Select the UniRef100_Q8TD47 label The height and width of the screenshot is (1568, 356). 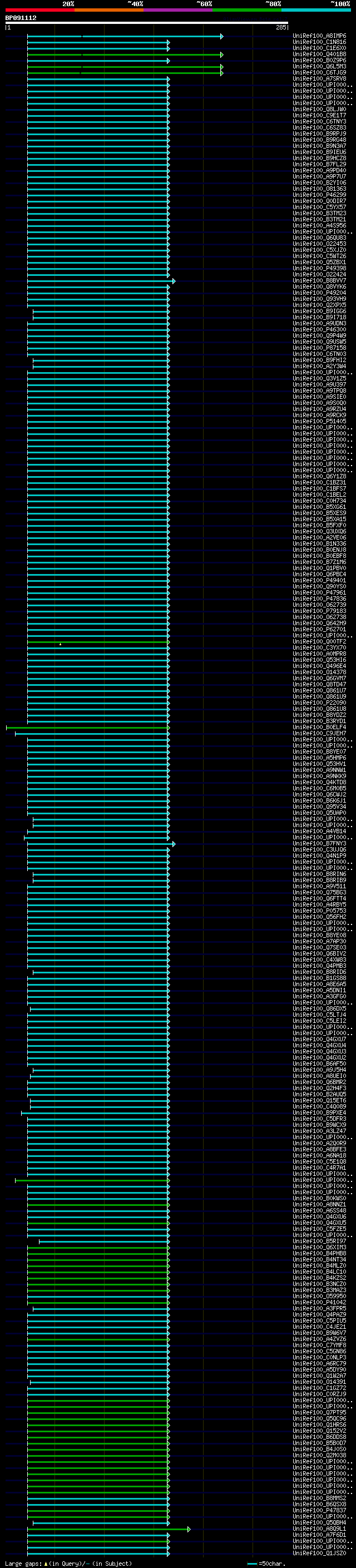(319, 684)
